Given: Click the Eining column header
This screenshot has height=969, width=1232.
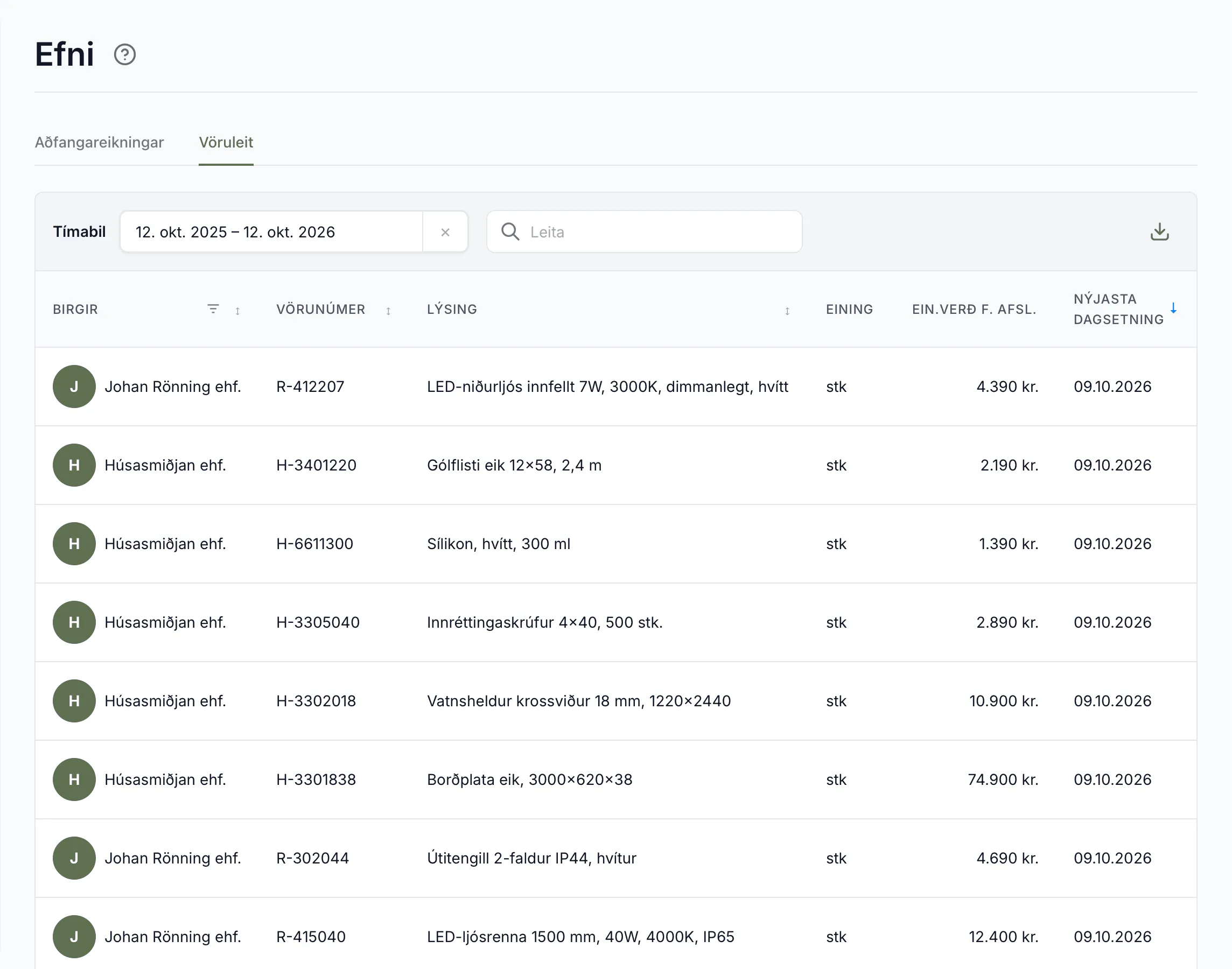Looking at the screenshot, I should pyautogui.click(x=850, y=309).
